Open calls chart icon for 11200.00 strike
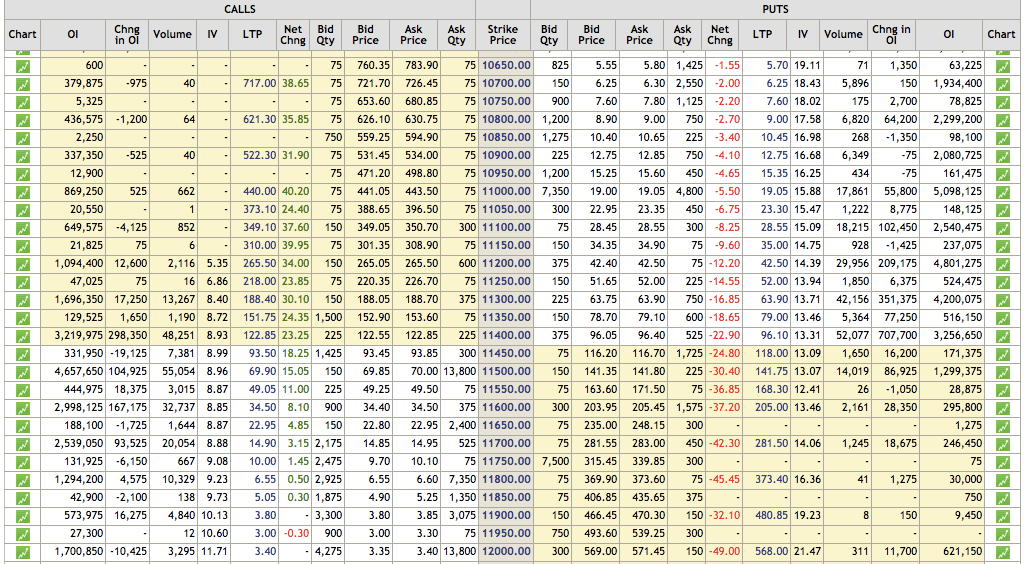The image size is (1024, 564). point(23,264)
